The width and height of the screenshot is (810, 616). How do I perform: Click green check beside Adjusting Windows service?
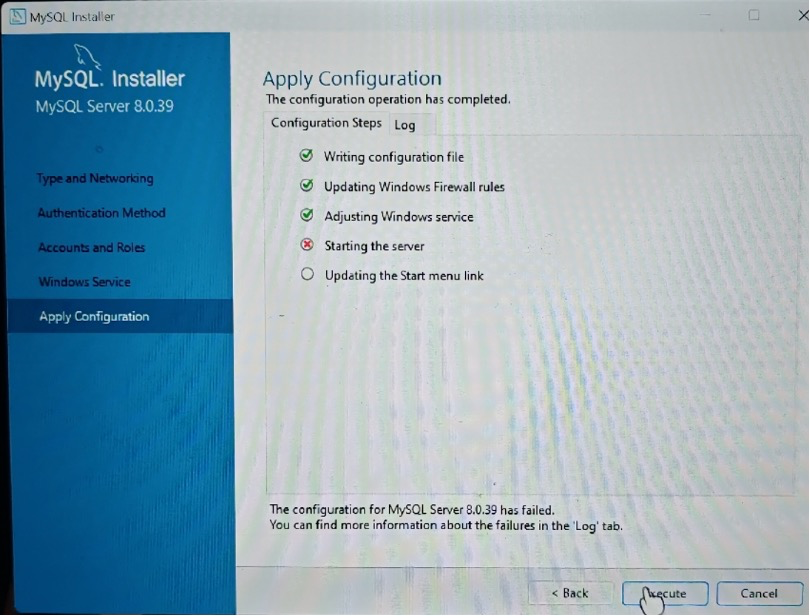tap(307, 216)
